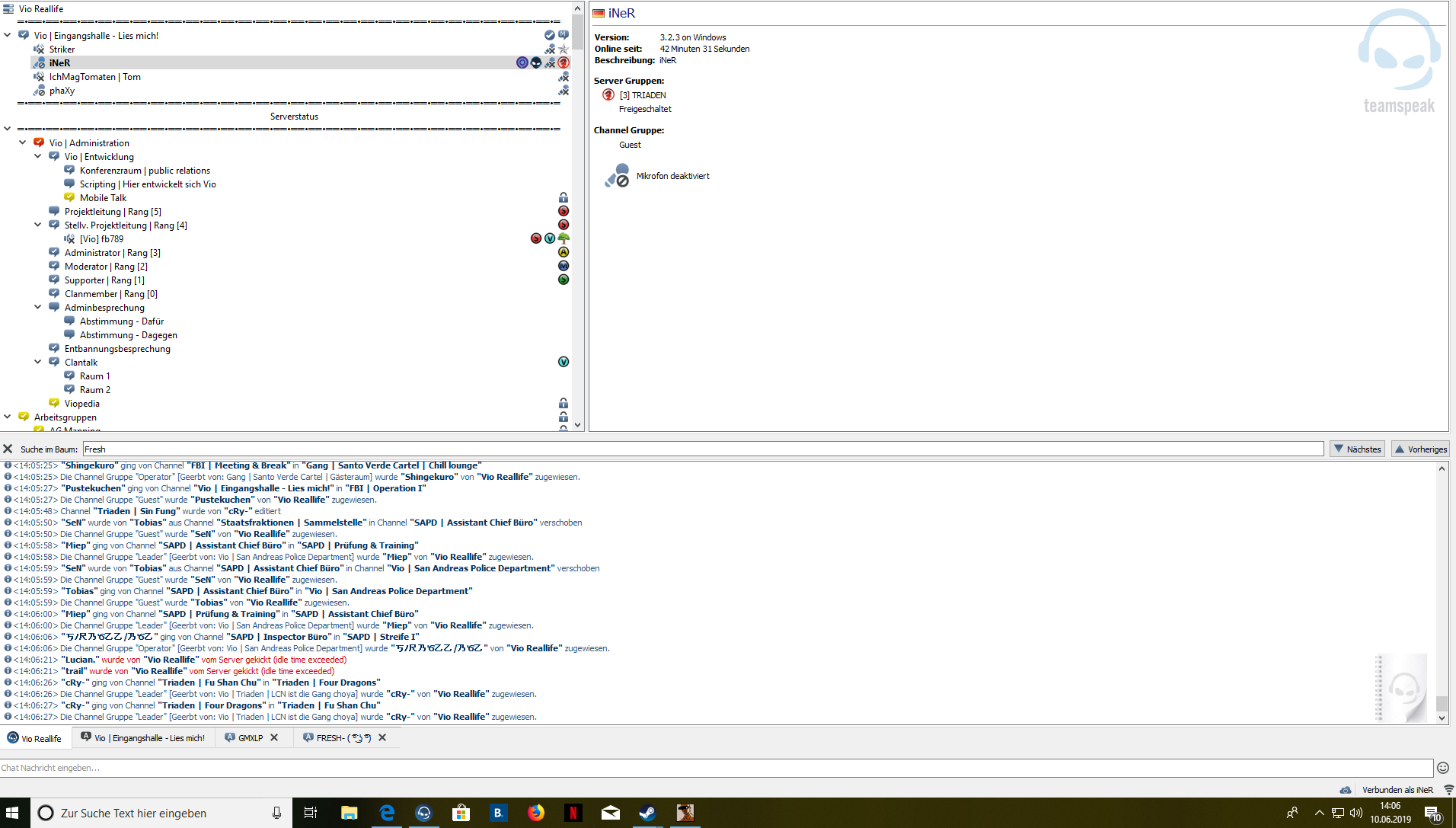Open Steam from the taskbar
The image size is (1456, 828).
[x=647, y=813]
